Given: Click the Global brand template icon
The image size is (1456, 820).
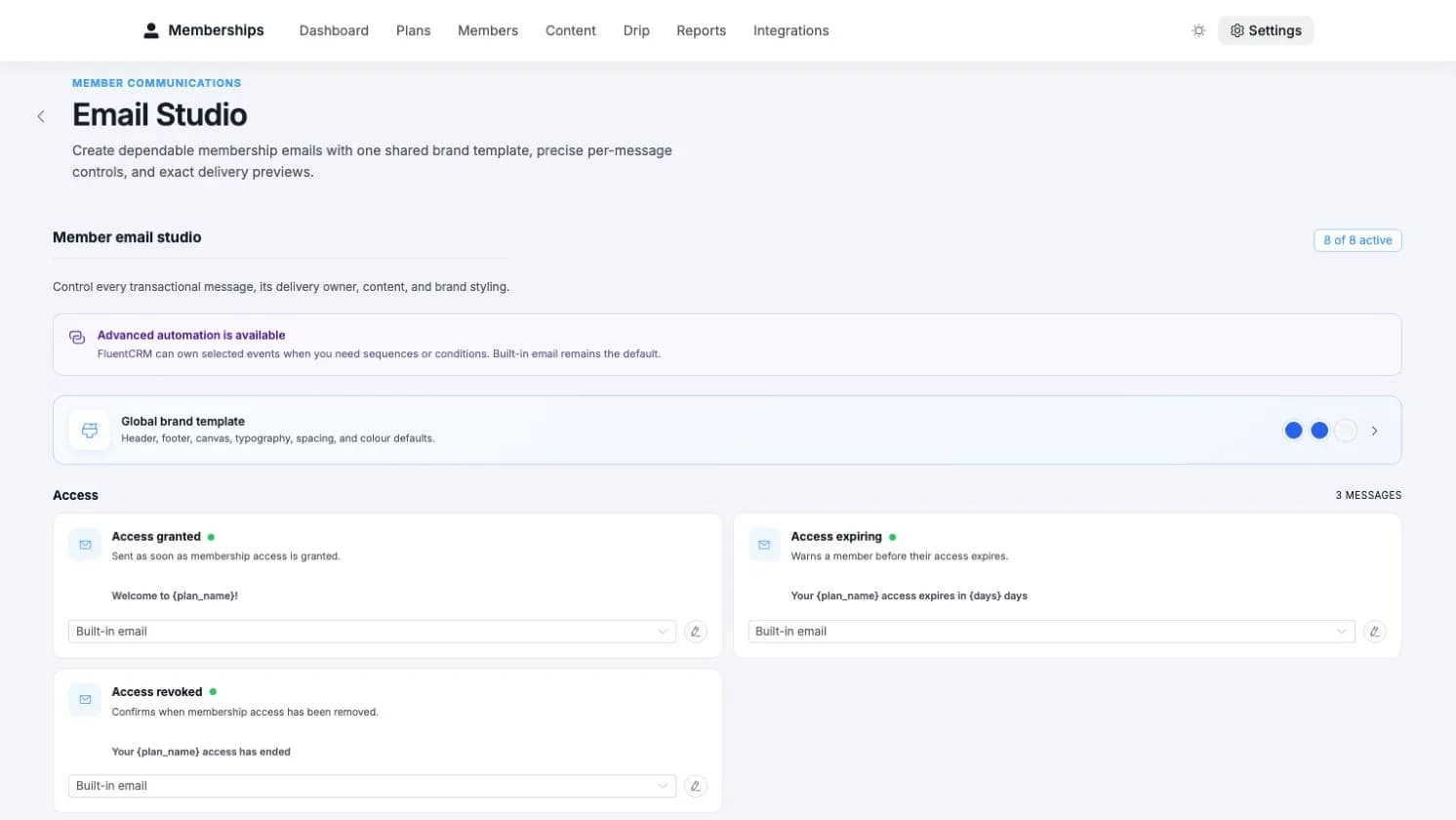Looking at the screenshot, I should pos(90,430).
